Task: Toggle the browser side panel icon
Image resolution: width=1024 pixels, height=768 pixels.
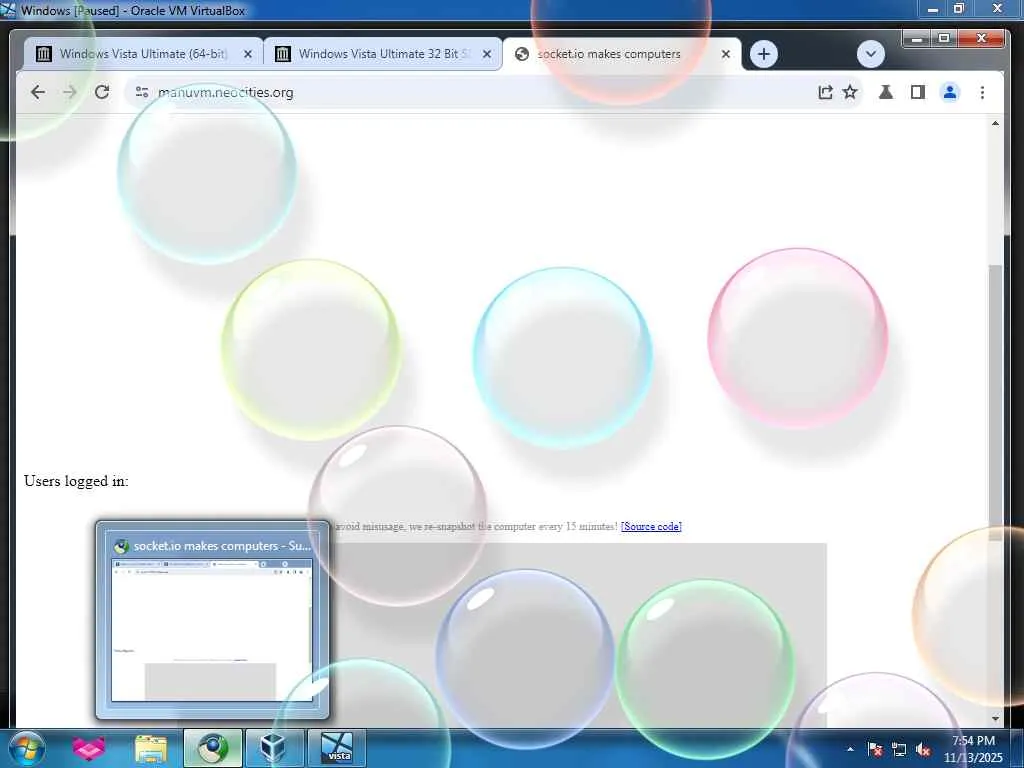Action: pyautogui.click(x=918, y=92)
